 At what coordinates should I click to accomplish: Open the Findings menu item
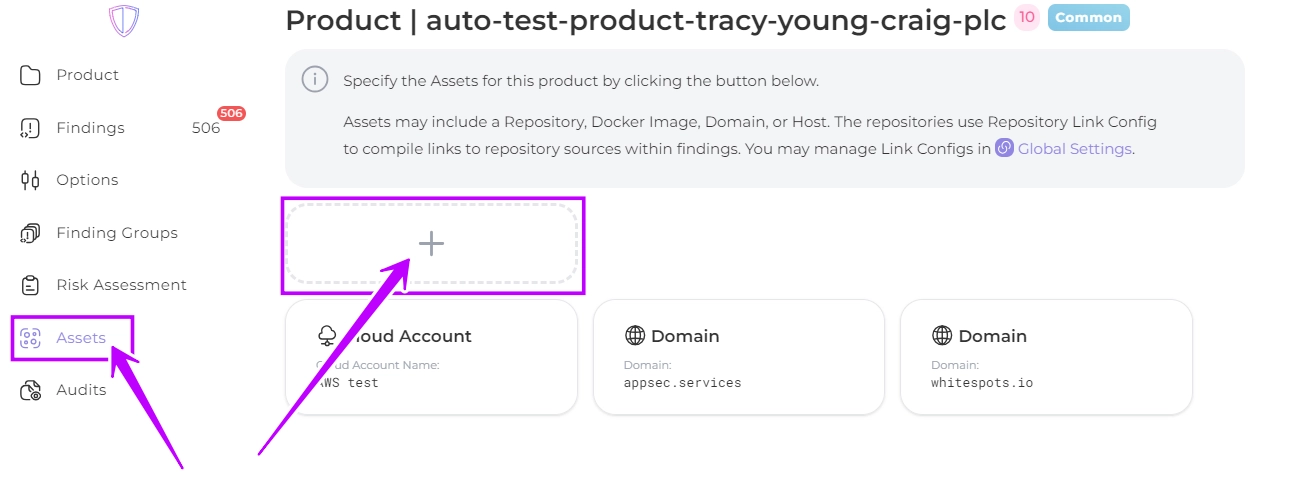click(x=90, y=128)
